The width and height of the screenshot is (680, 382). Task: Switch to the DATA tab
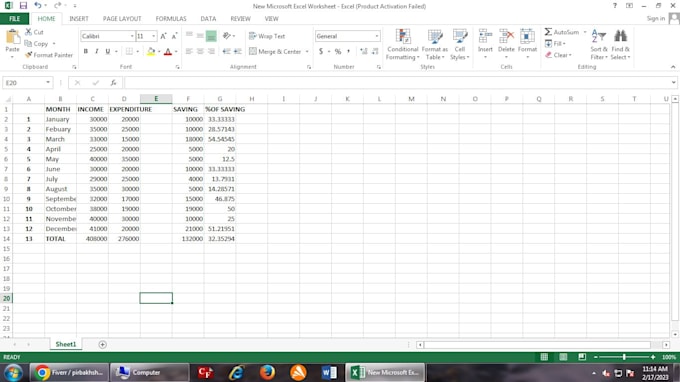pyautogui.click(x=208, y=19)
